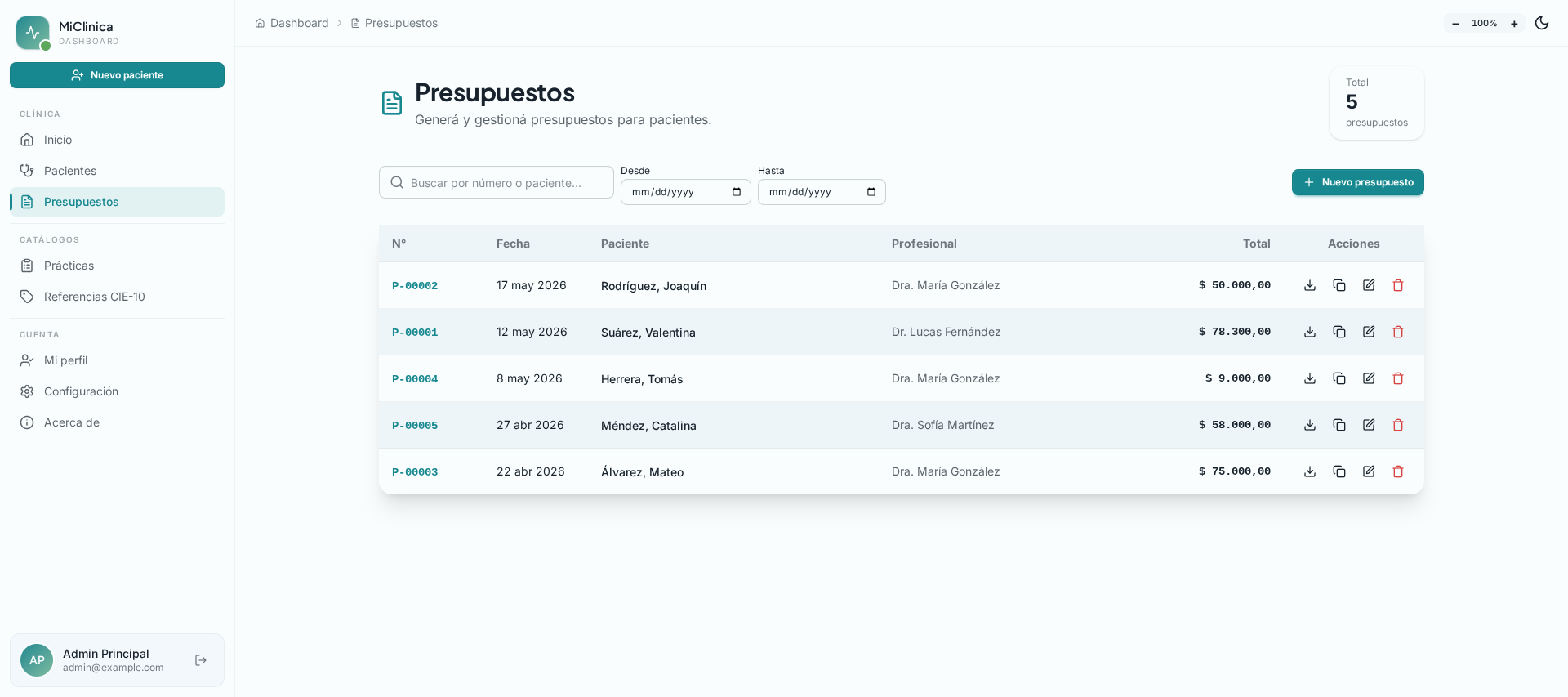Open the Prácticas catalog
1568x697 pixels.
[x=117, y=266]
